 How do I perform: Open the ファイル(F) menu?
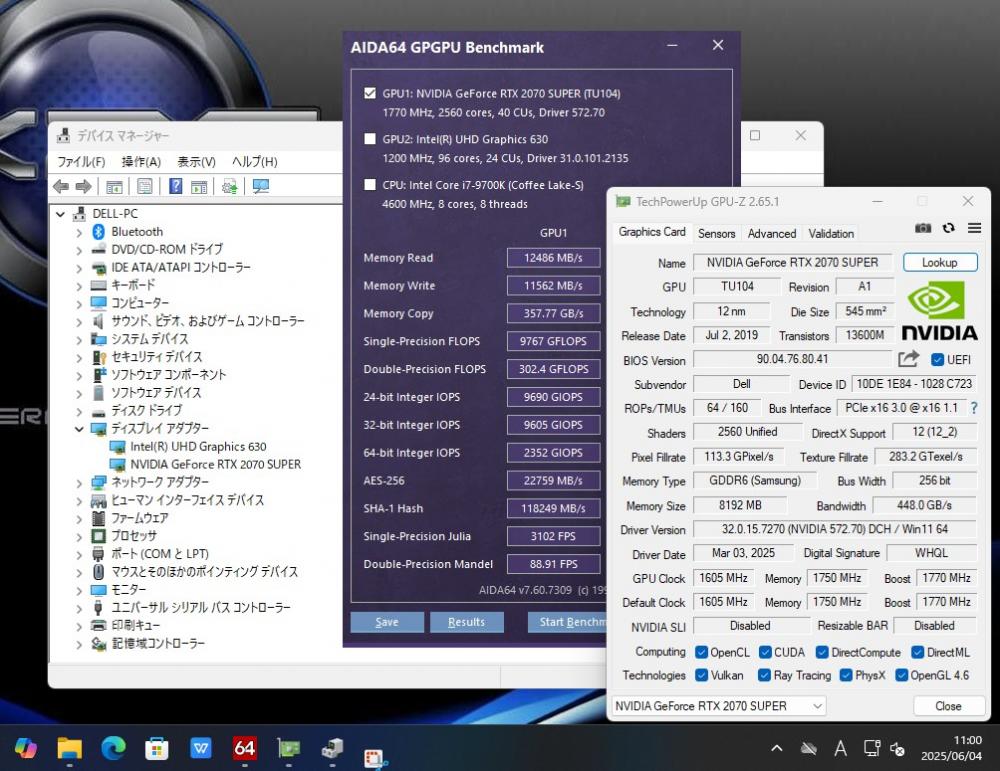tap(81, 161)
